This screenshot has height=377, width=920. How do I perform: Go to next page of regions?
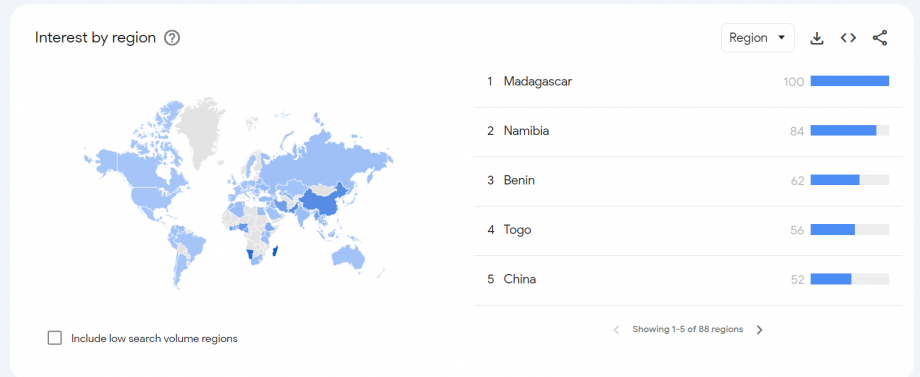point(759,330)
